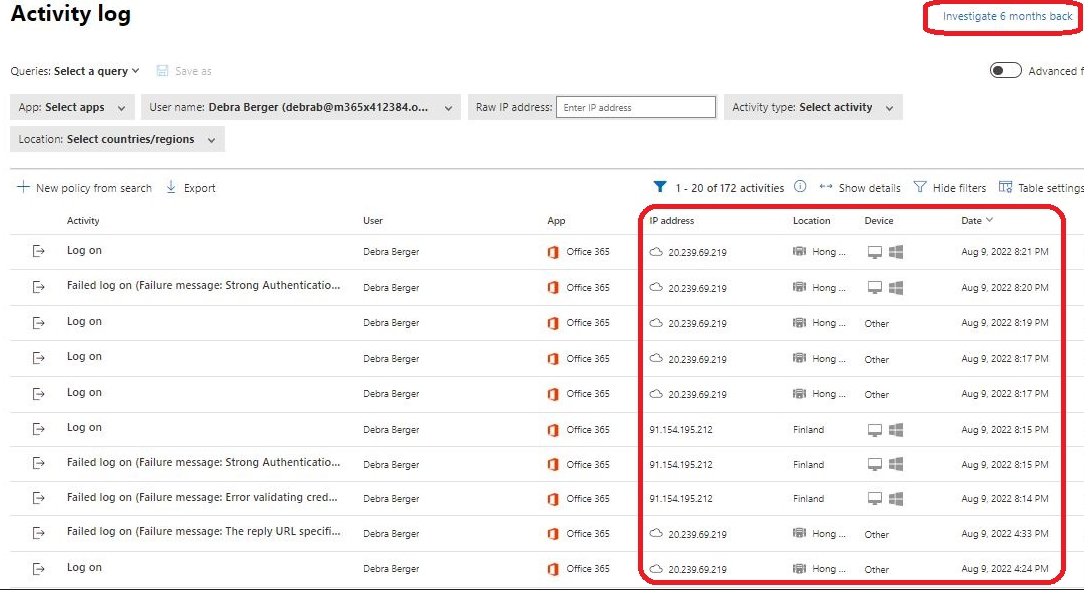Open the User name Debra Berger filter dropdown
Image resolution: width=1084 pixels, height=590 pixels.
(301, 107)
